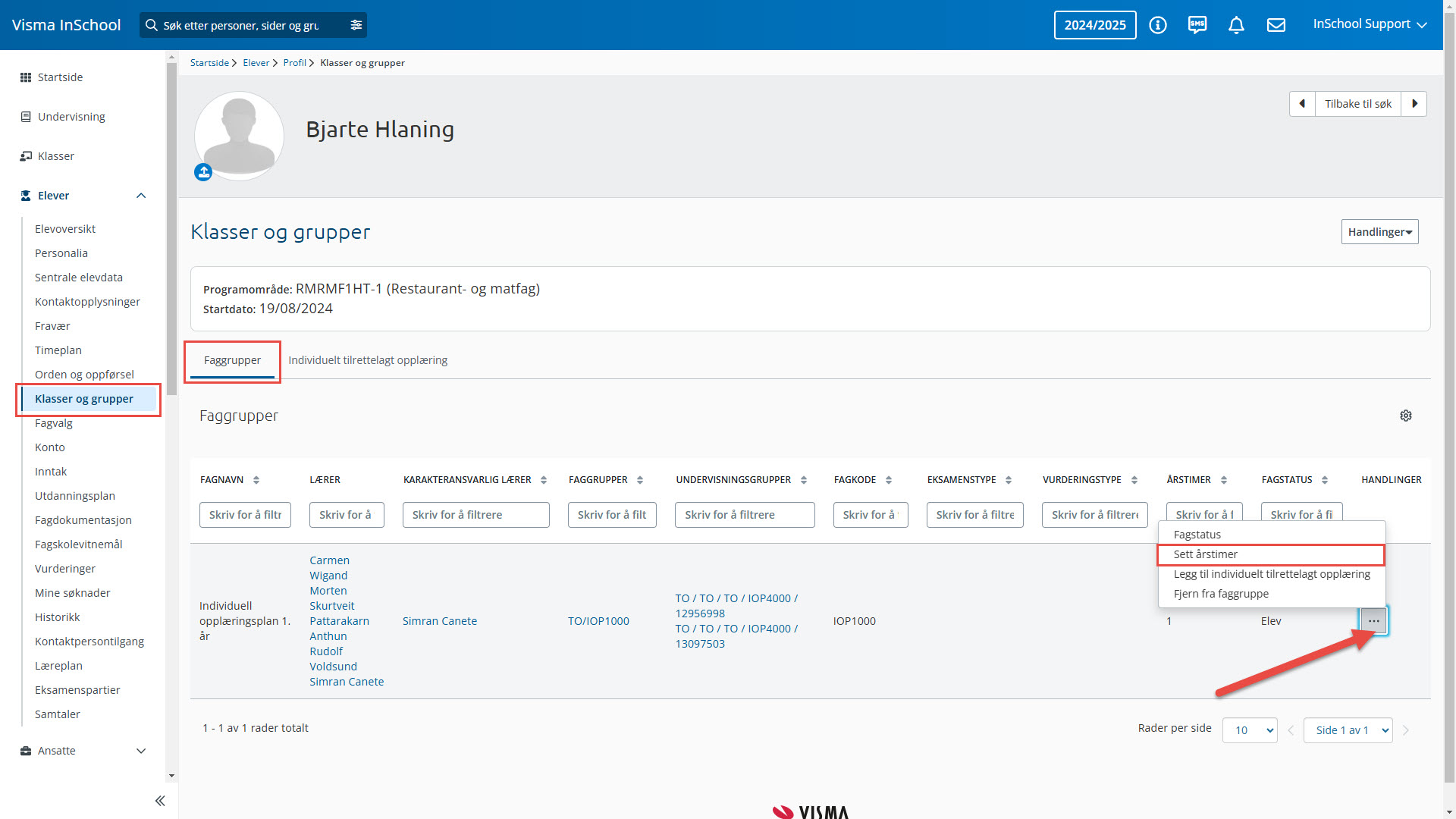Viewport: 1456px width, 819px height.
Task: Sort the Fagnavn column
Action: pyautogui.click(x=256, y=480)
